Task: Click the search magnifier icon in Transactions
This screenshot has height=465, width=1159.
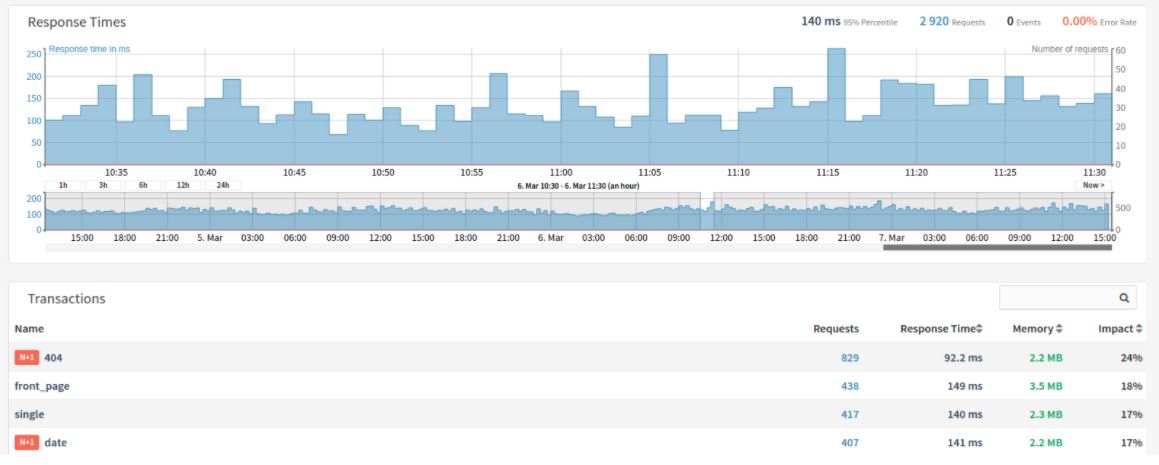Action: click(x=1123, y=298)
